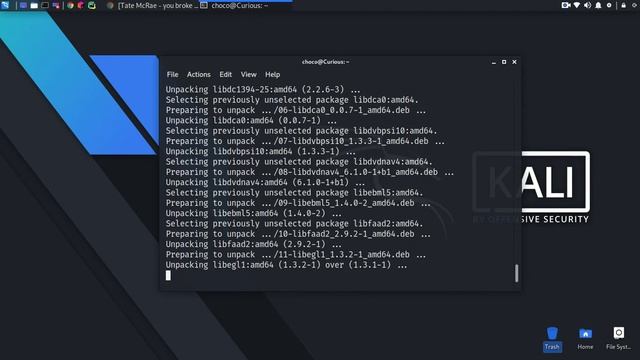Viewport: 640px width, 360px height.
Task: Close the terminal window
Action: coord(514,62)
